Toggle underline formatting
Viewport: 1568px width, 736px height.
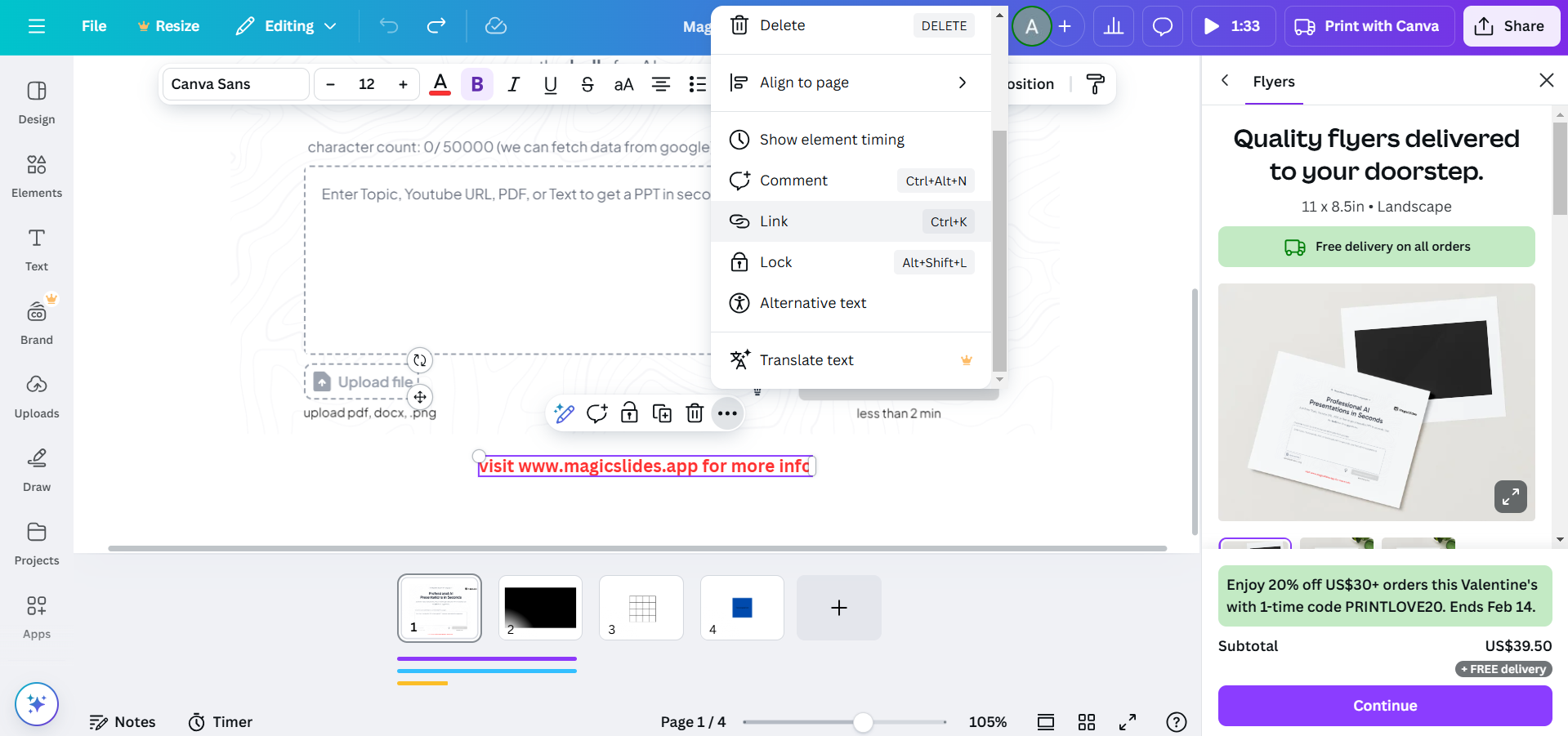[x=551, y=84]
